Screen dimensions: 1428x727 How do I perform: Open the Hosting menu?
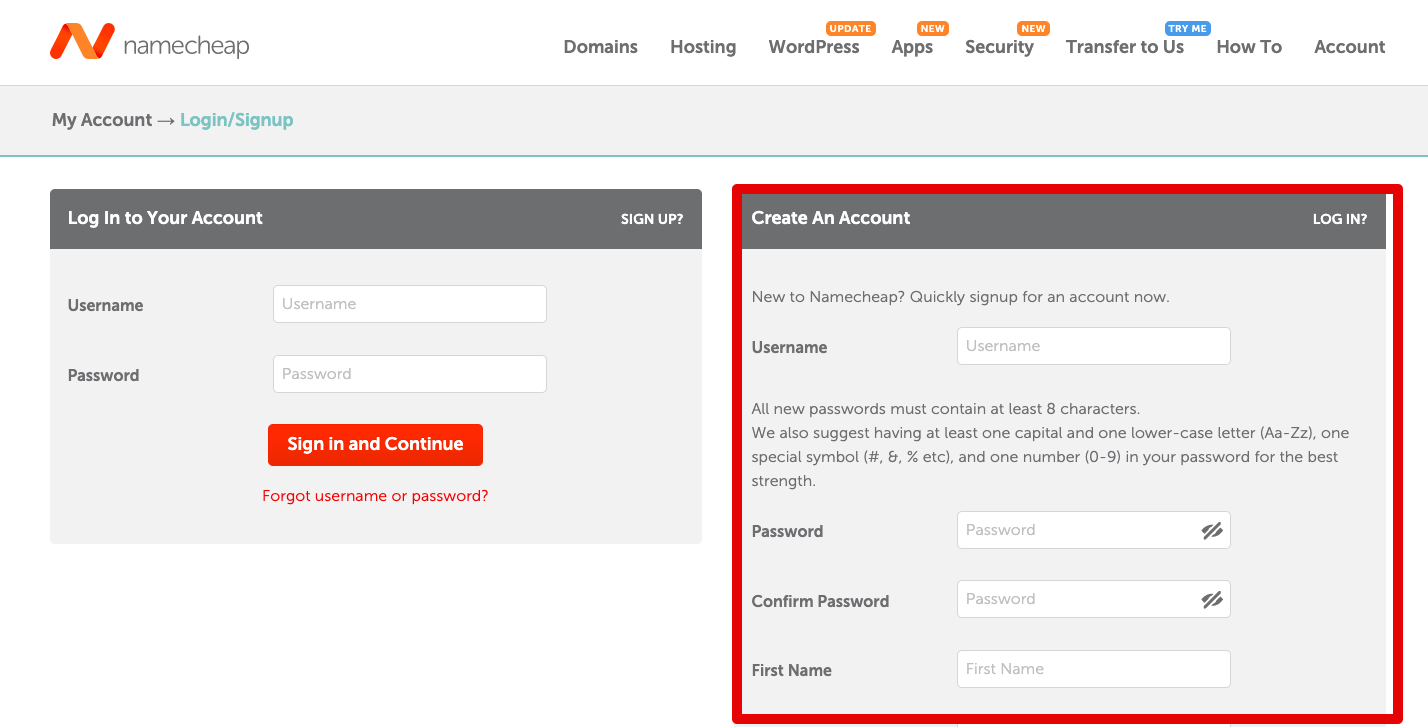pyautogui.click(x=703, y=47)
